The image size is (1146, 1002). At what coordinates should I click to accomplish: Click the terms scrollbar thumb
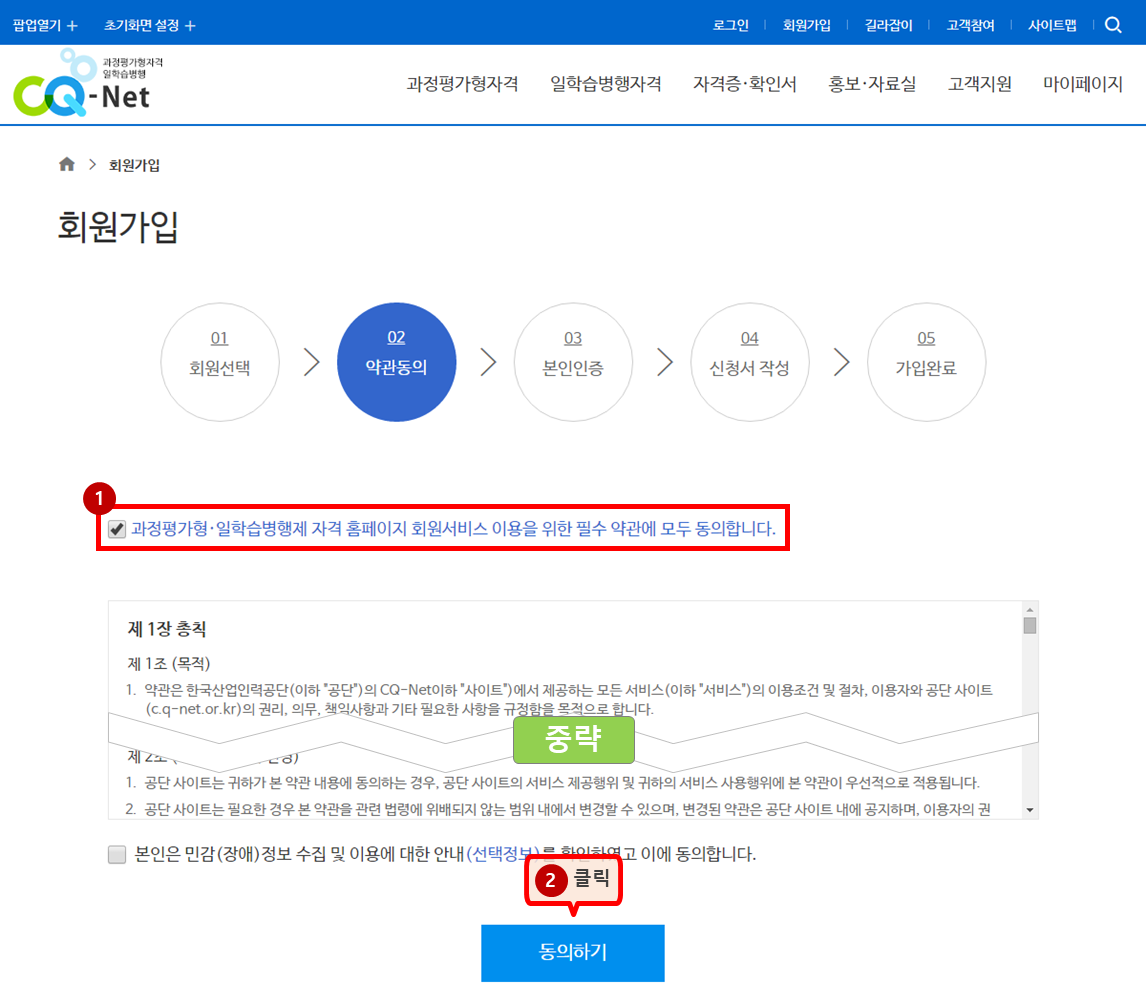[x=1030, y=626]
